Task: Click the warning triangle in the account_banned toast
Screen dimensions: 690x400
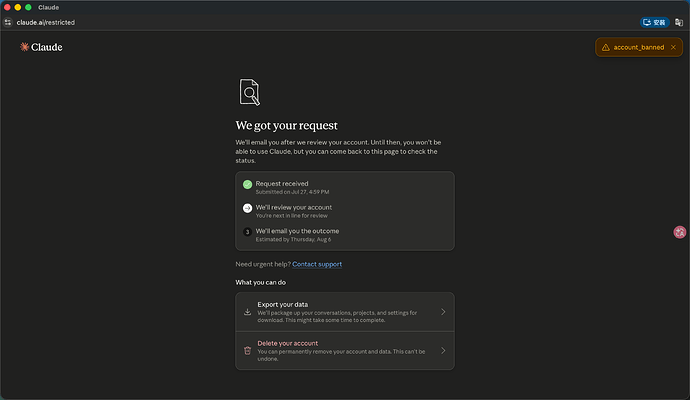Action: pyautogui.click(x=606, y=48)
